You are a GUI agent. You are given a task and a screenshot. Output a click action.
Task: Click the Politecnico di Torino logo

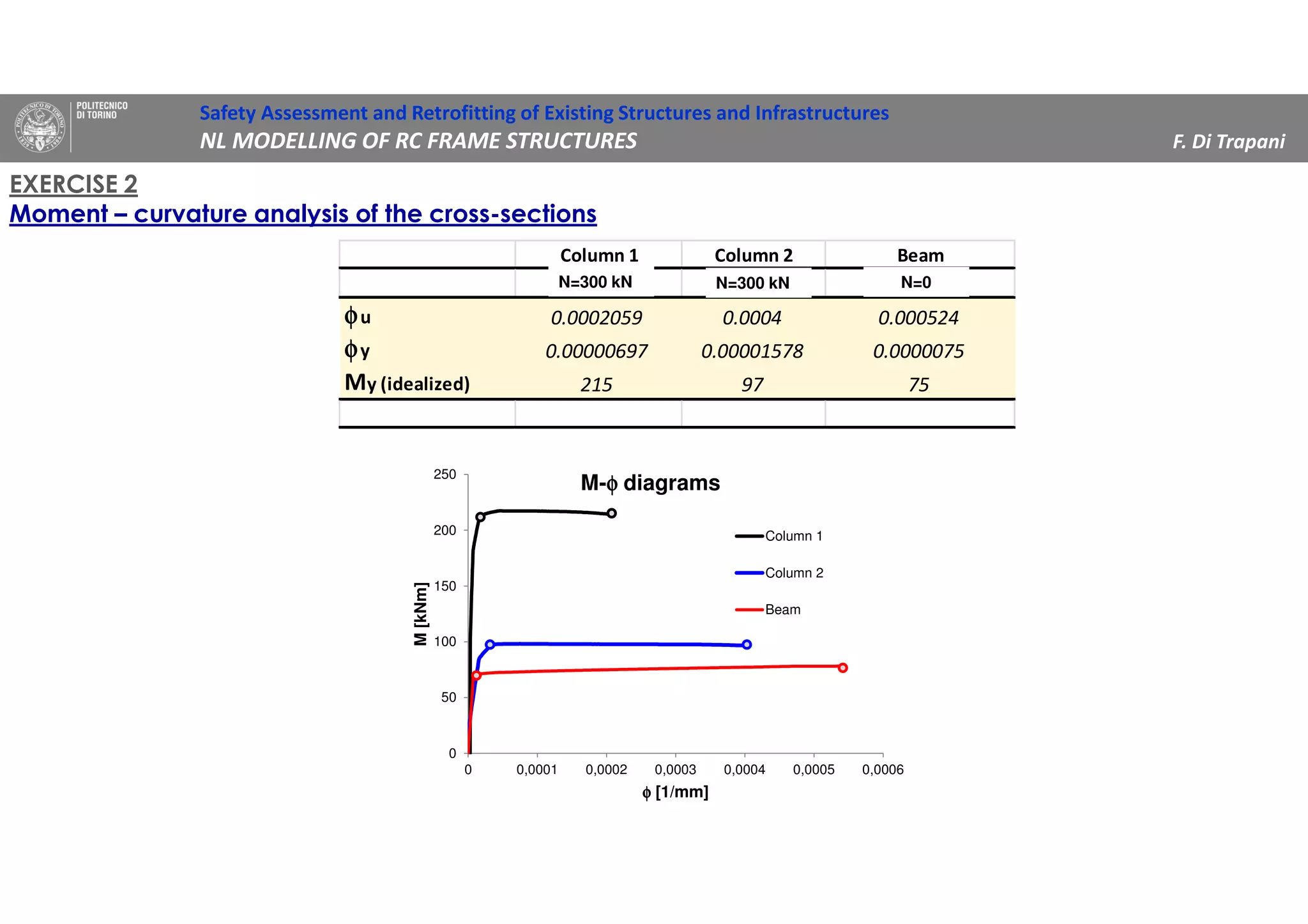point(41,127)
